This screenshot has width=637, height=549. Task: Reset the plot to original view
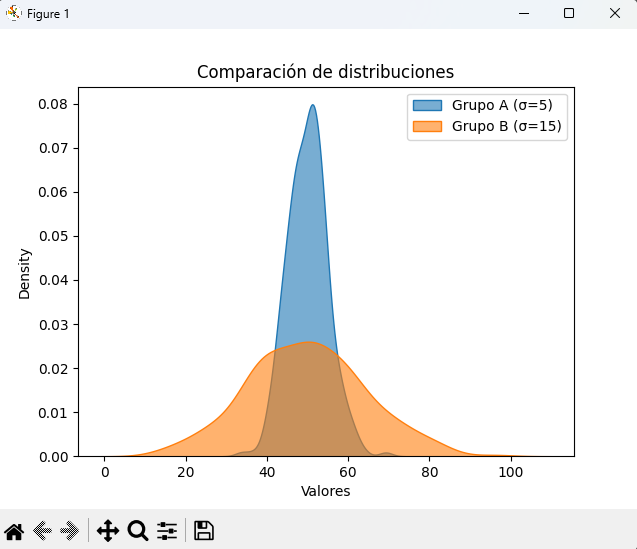click(14, 531)
